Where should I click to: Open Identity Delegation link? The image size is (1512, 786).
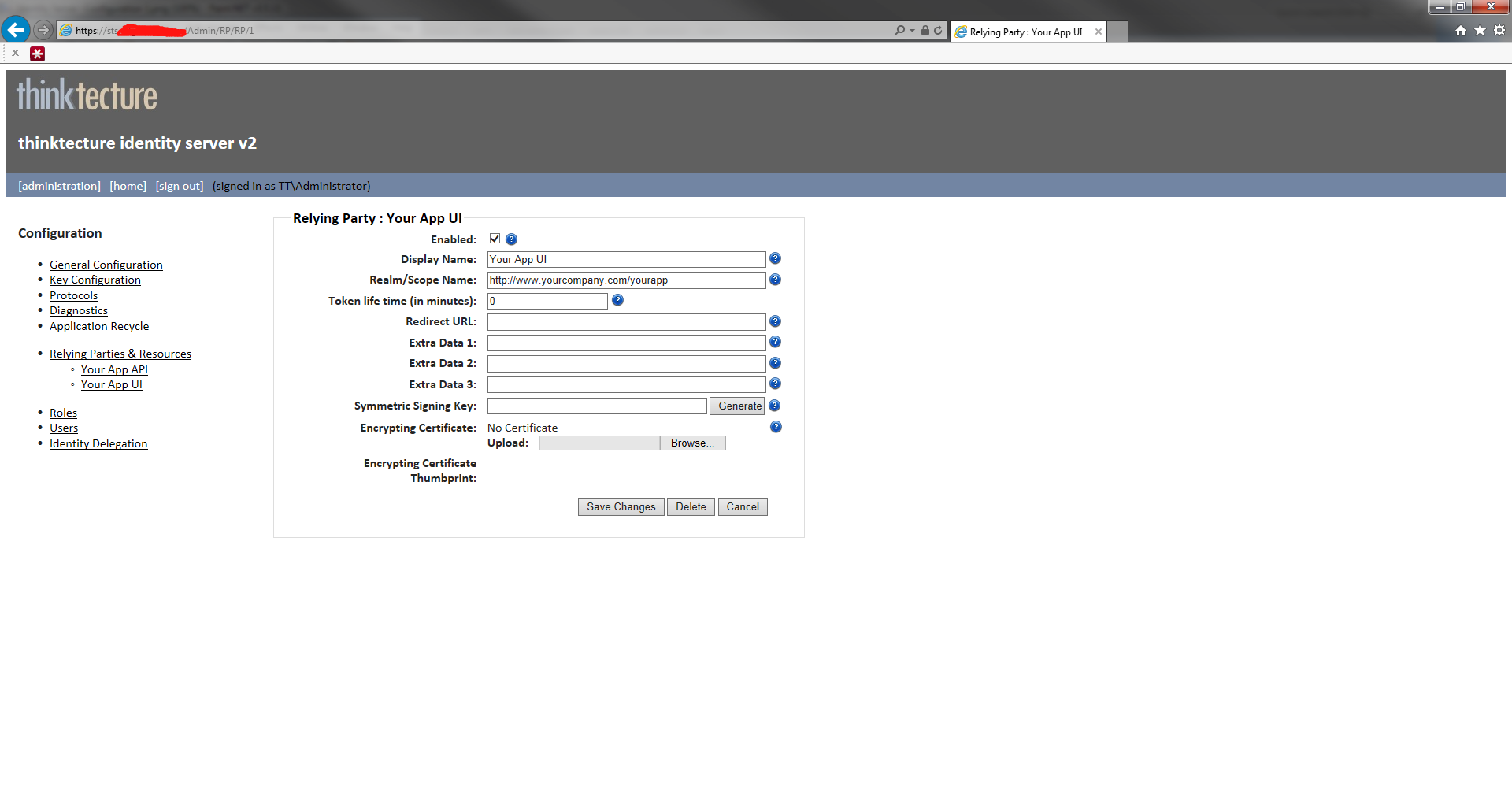click(x=98, y=443)
